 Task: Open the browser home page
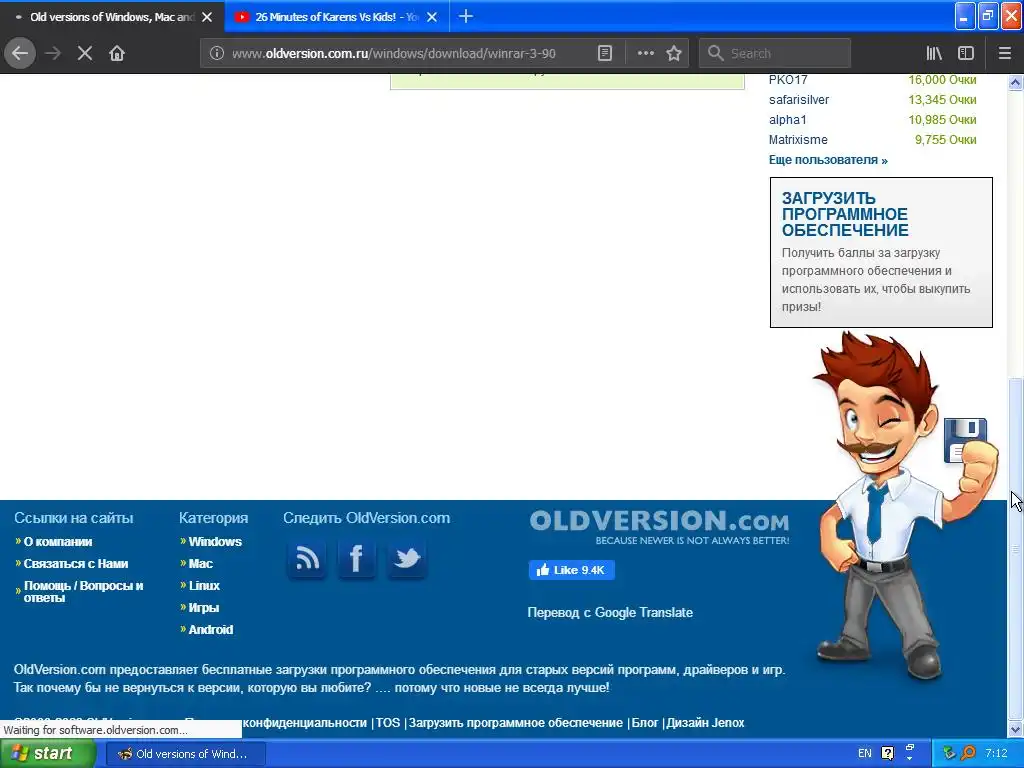coord(117,53)
